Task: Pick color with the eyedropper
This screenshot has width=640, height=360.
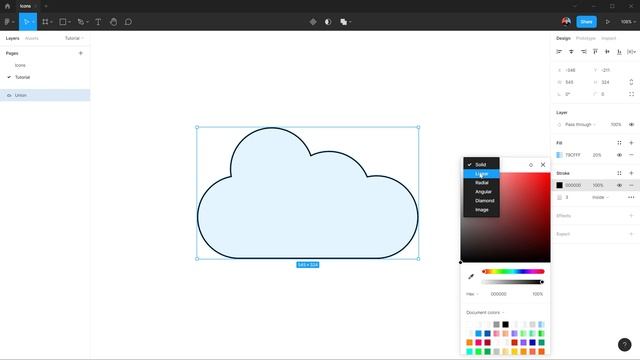Action: point(471,276)
